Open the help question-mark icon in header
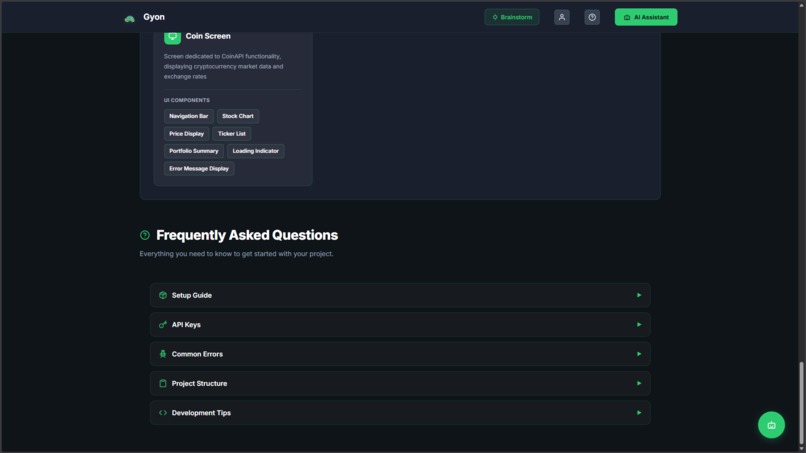This screenshot has width=806, height=453. click(592, 17)
